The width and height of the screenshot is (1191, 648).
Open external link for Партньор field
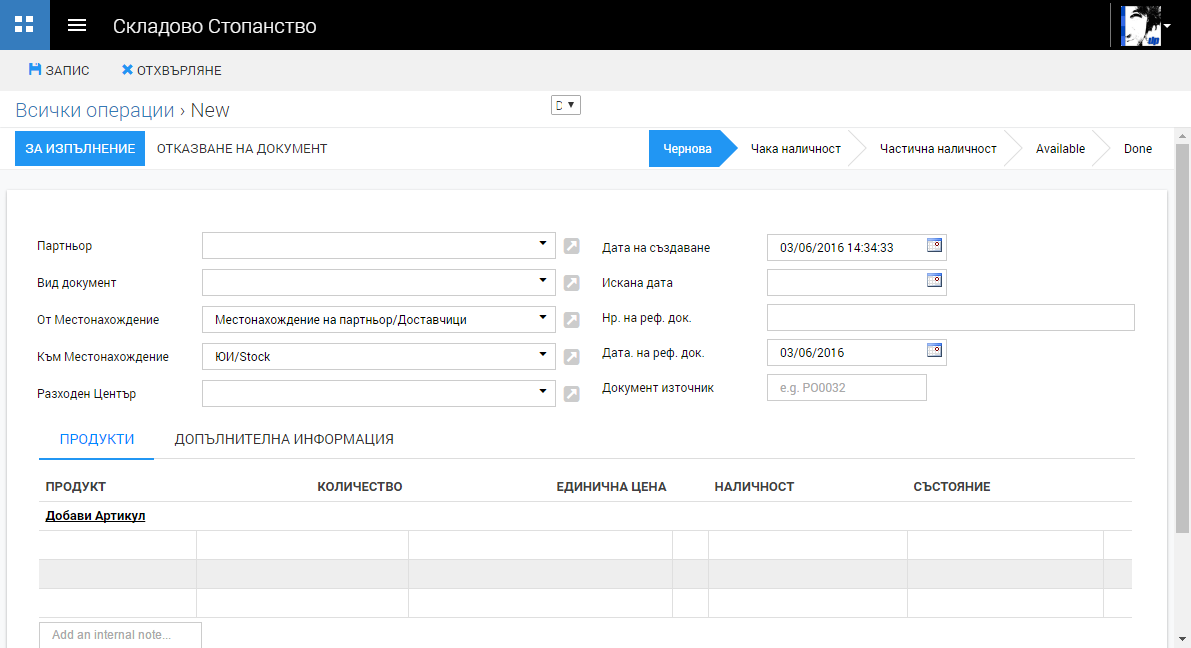571,246
